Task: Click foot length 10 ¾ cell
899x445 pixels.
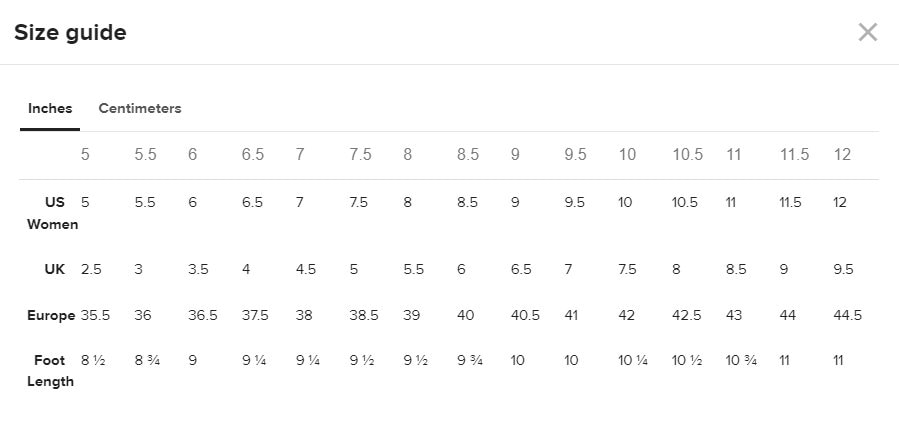Action: click(741, 361)
